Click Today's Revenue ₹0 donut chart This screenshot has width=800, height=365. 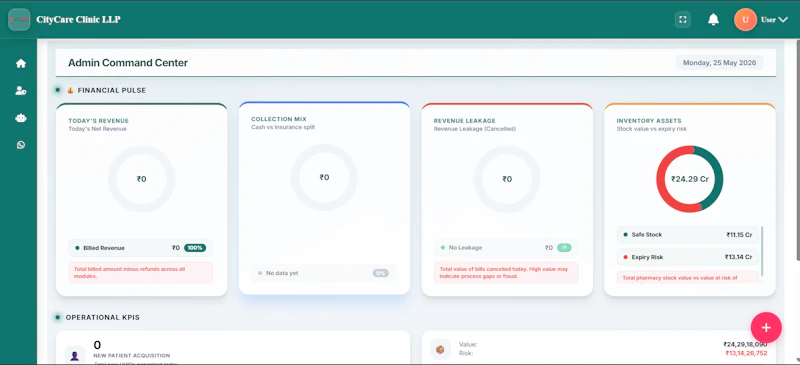[x=141, y=179]
